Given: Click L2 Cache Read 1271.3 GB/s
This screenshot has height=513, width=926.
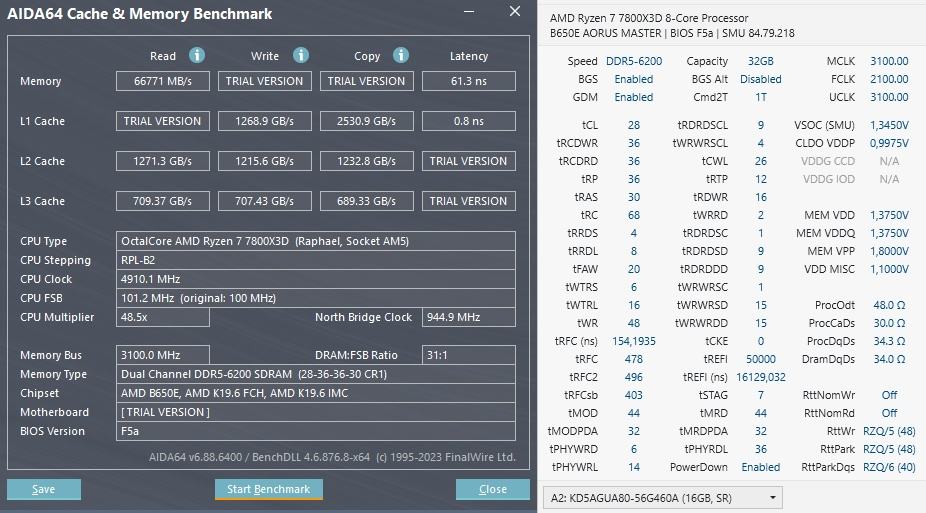Looking at the screenshot, I should tap(163, 161).
